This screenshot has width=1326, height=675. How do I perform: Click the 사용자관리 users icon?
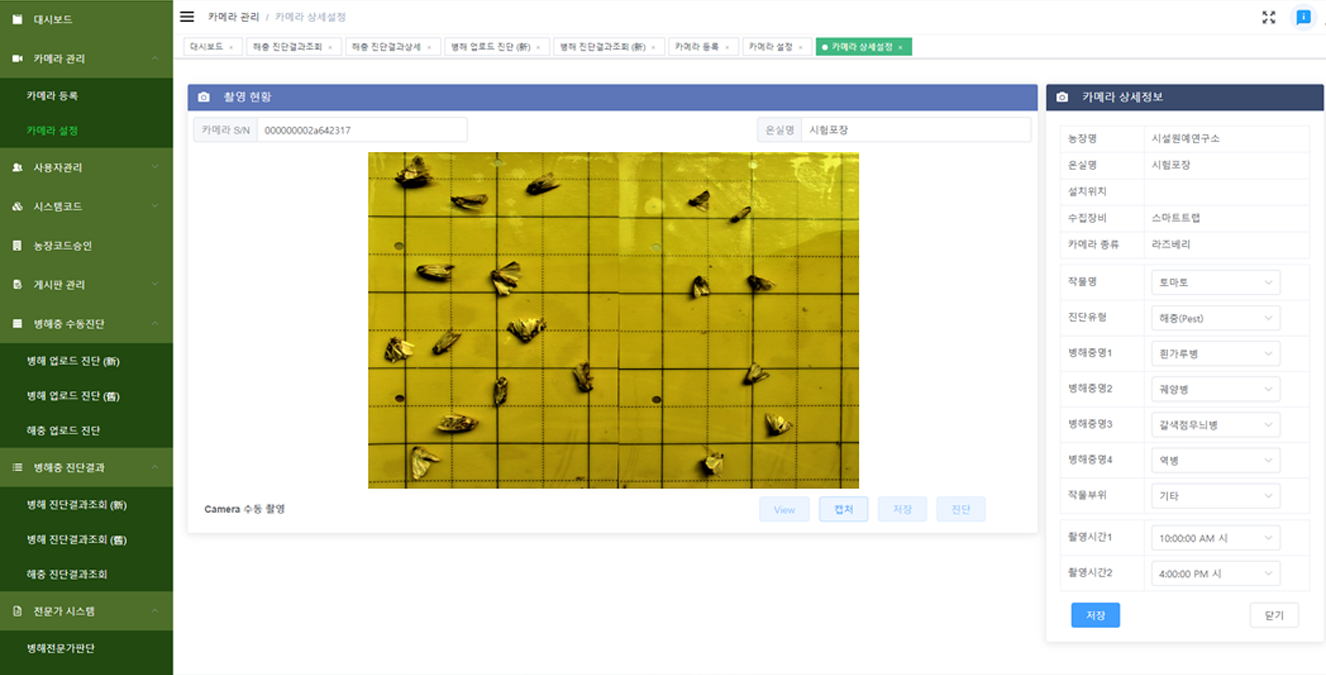click(17, 168)
